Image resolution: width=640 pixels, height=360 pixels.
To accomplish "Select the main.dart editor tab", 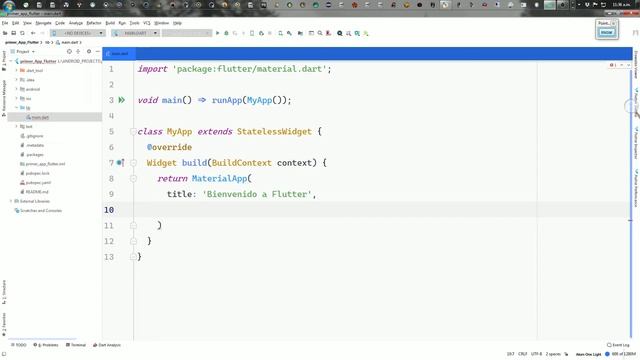I will pyautogui.click(x=119, y=54).
